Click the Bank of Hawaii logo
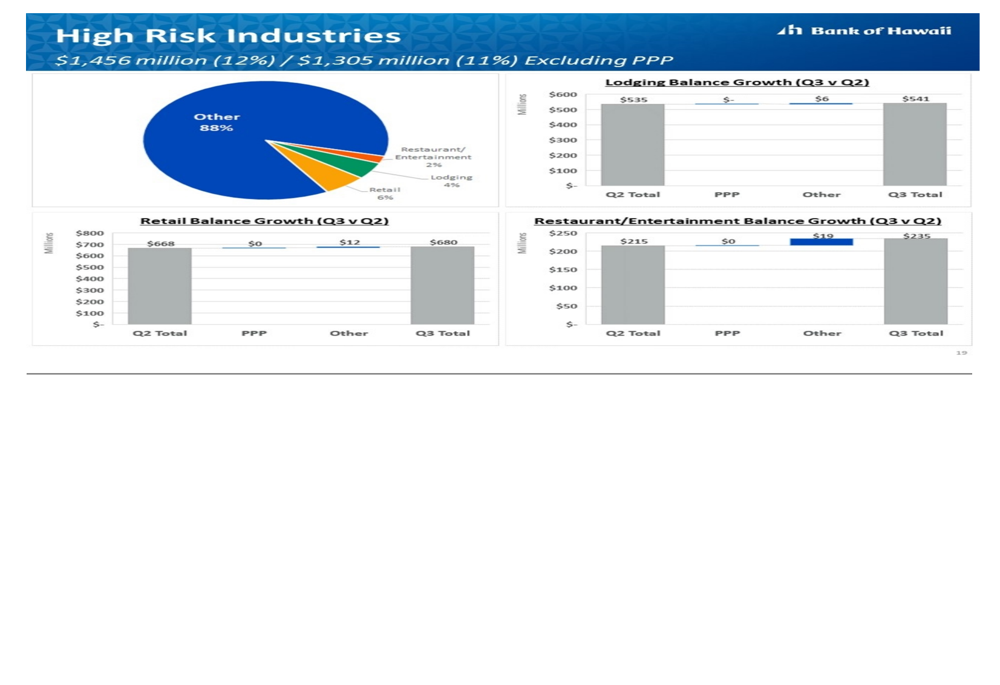 coord(864,30)
